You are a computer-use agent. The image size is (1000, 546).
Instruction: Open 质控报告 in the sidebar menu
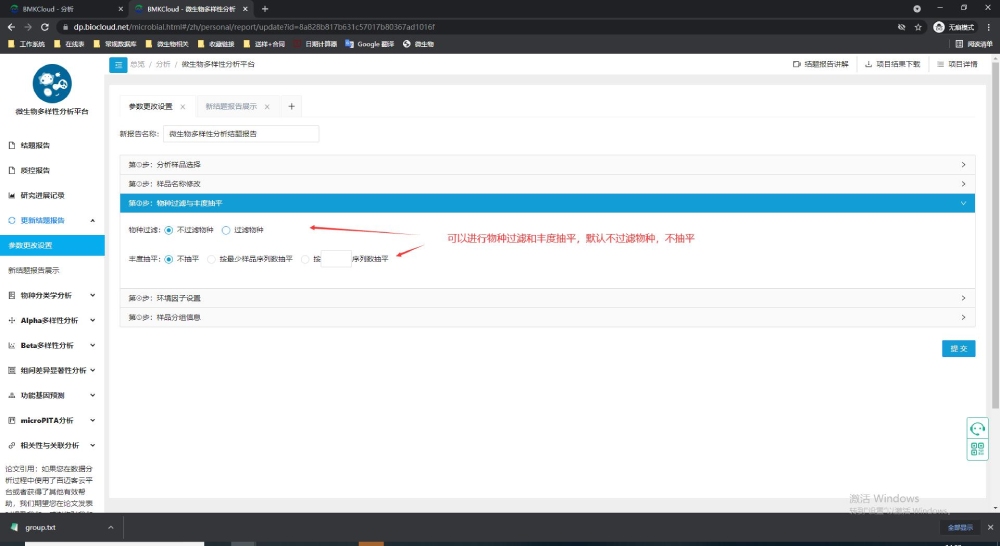[35, 170]
